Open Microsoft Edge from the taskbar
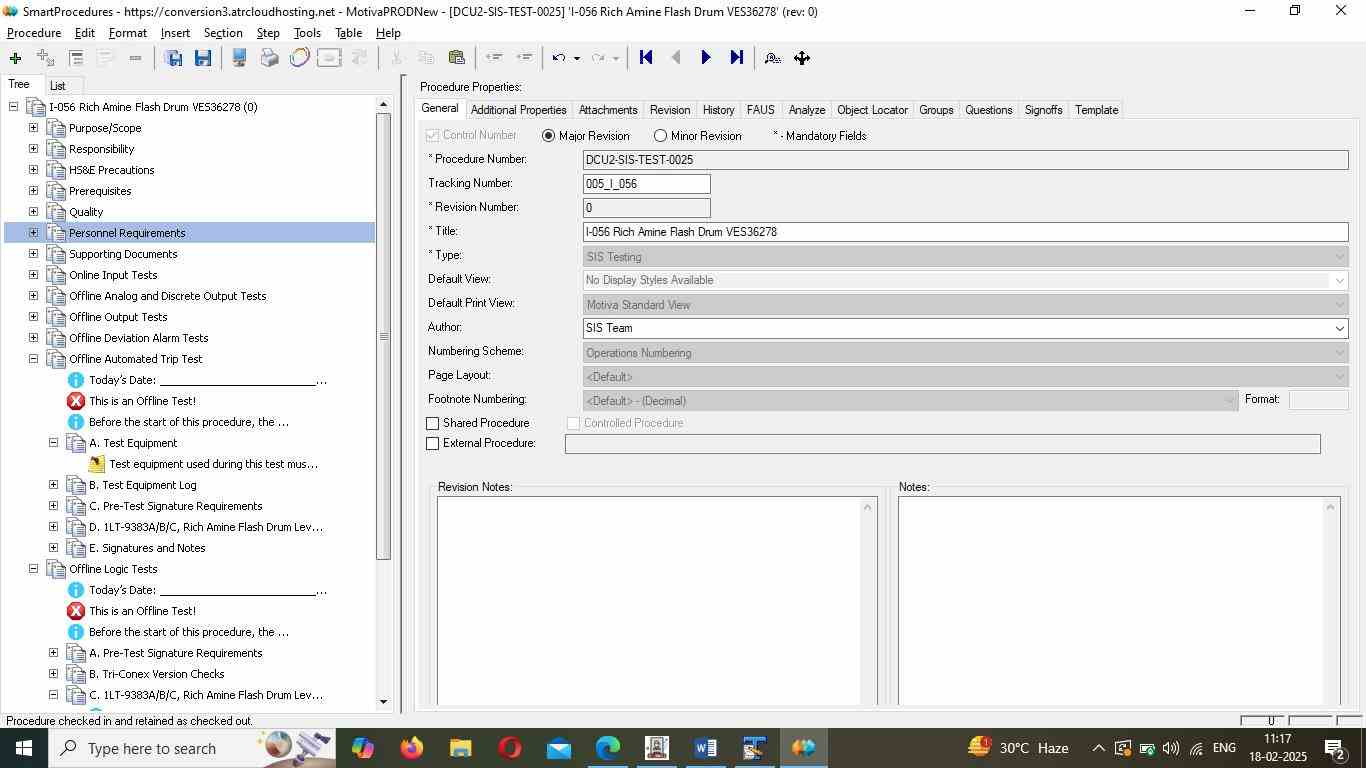This screenshot has height=768, width=1366. pyautogui.click(x=607, y=748)
